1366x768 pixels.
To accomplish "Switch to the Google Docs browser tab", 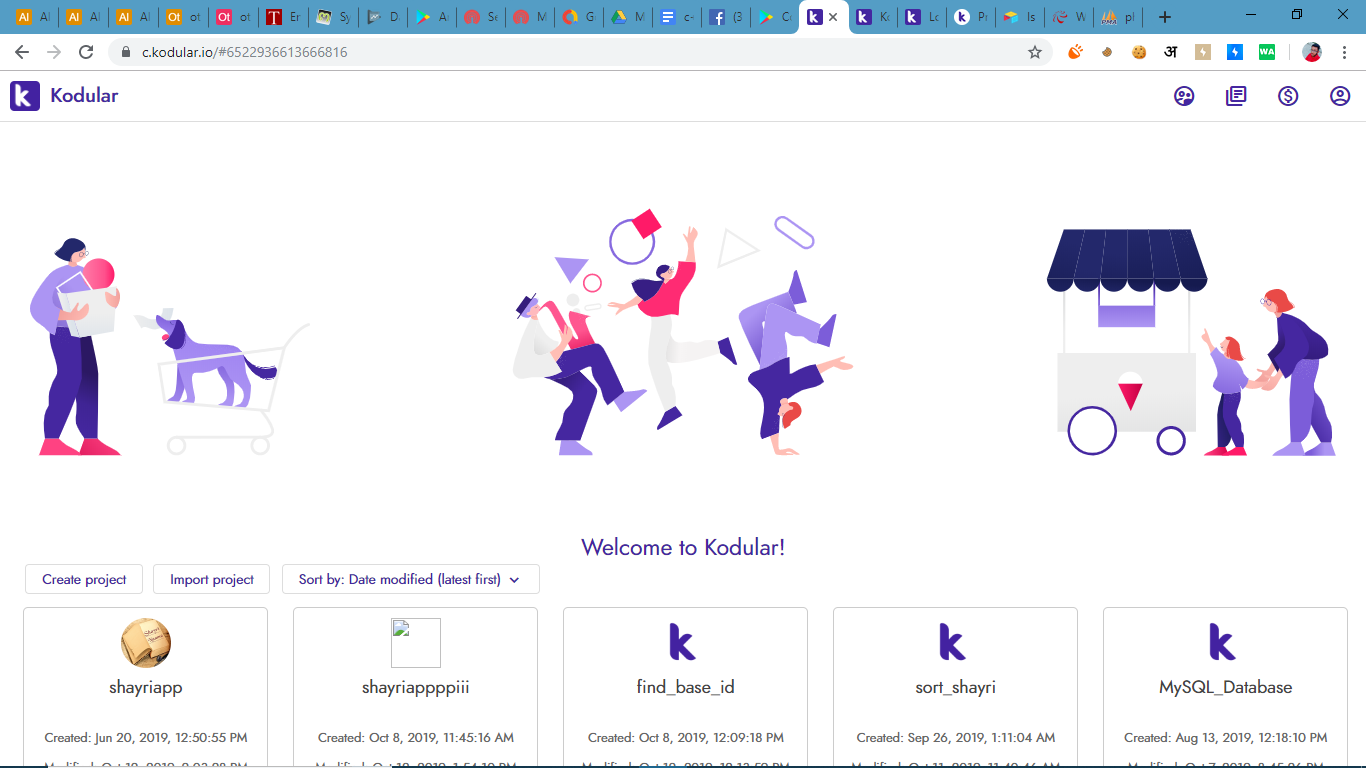I will [x=678, y=17].
